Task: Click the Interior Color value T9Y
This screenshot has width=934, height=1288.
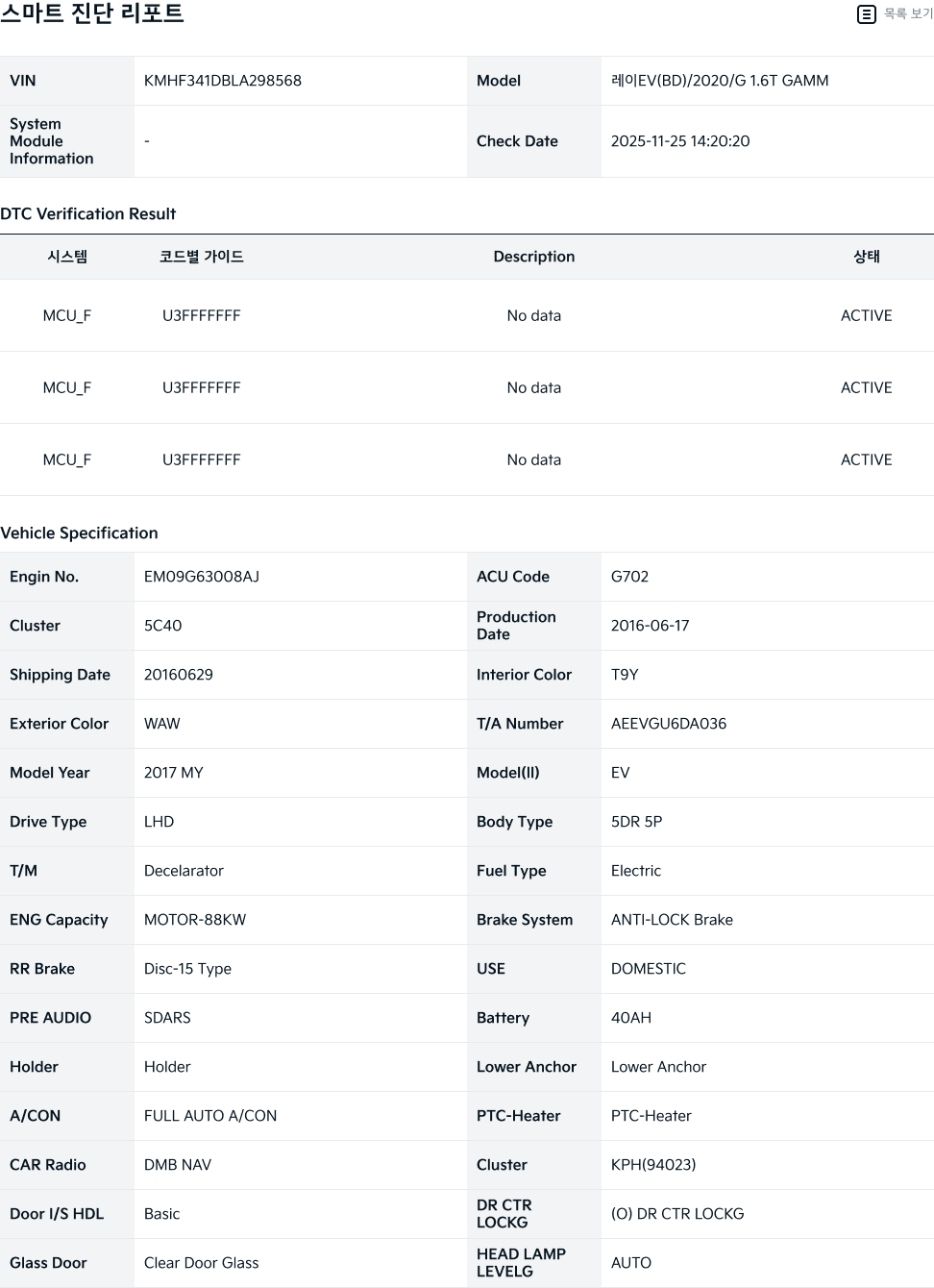Action: (625, 675)
